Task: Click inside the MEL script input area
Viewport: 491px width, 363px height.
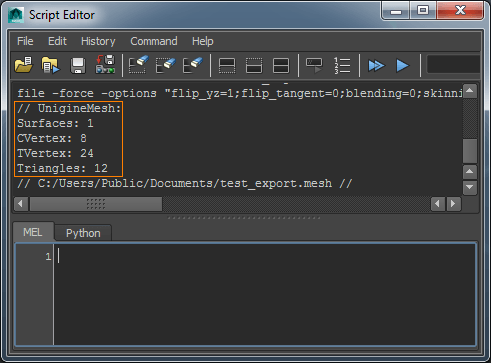Action: pyautogui.click(x=265, y=294)
